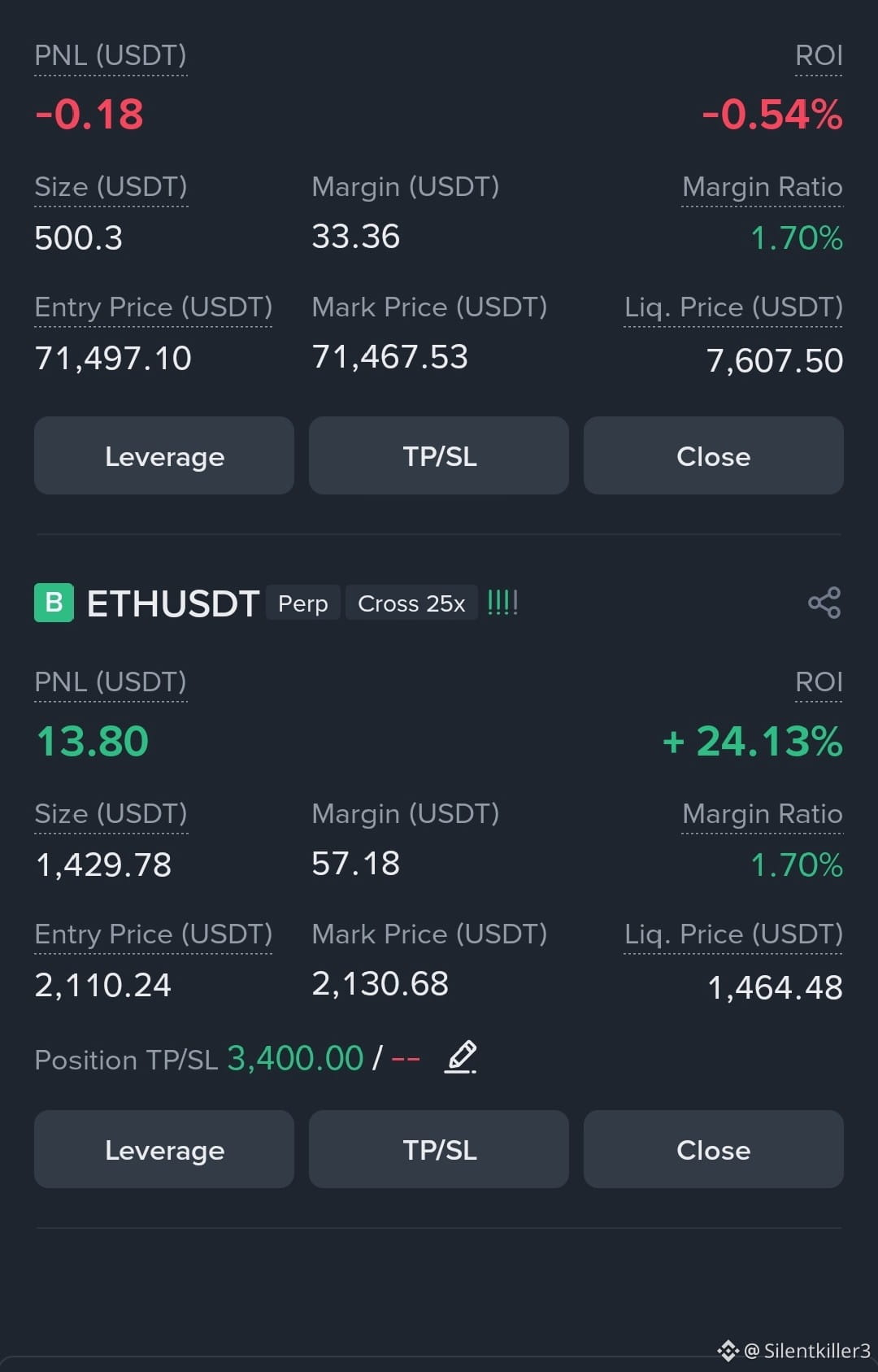878x1372 pixels.
Task: Tap top position Size (USDT) label
Action: (x=111, y=187)
